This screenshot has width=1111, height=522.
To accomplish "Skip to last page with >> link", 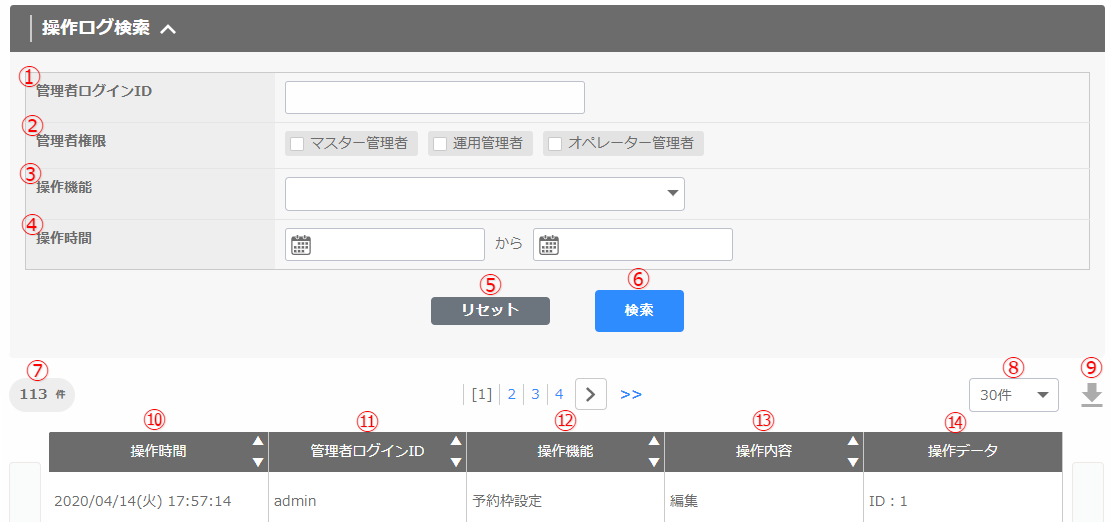I will (631, 395).
